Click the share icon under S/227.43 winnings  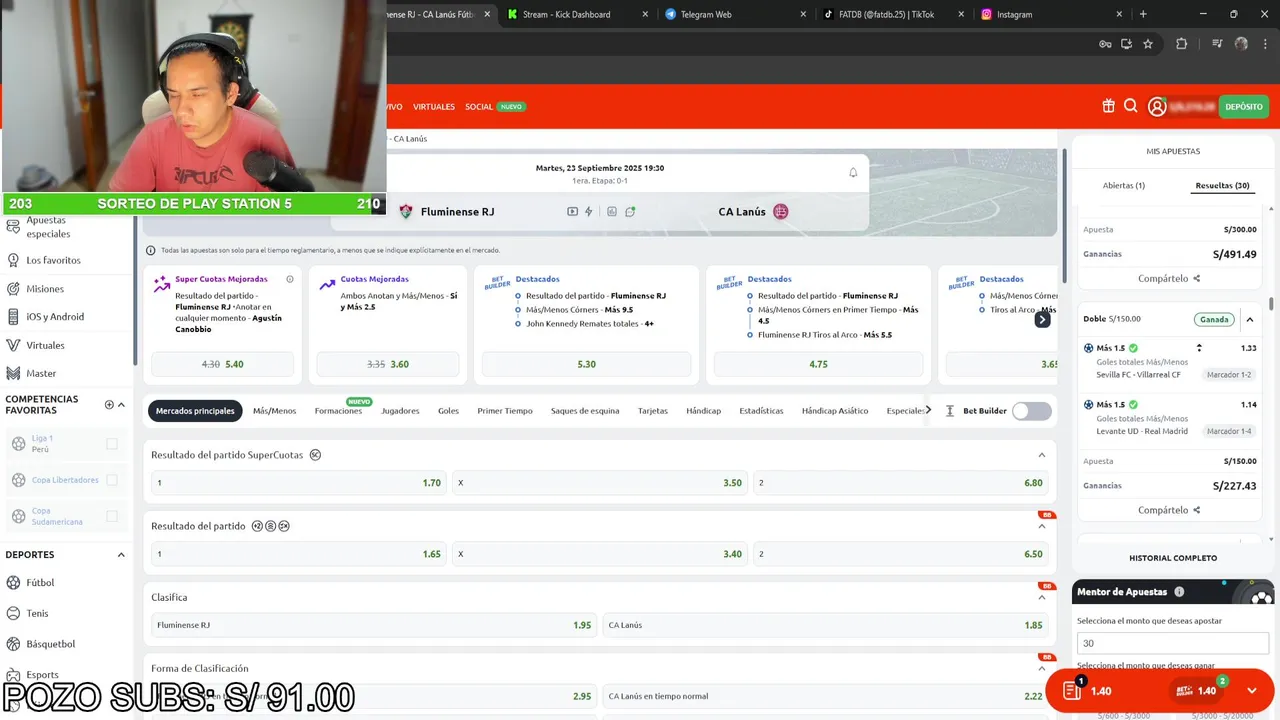(x=1197, y=510)
